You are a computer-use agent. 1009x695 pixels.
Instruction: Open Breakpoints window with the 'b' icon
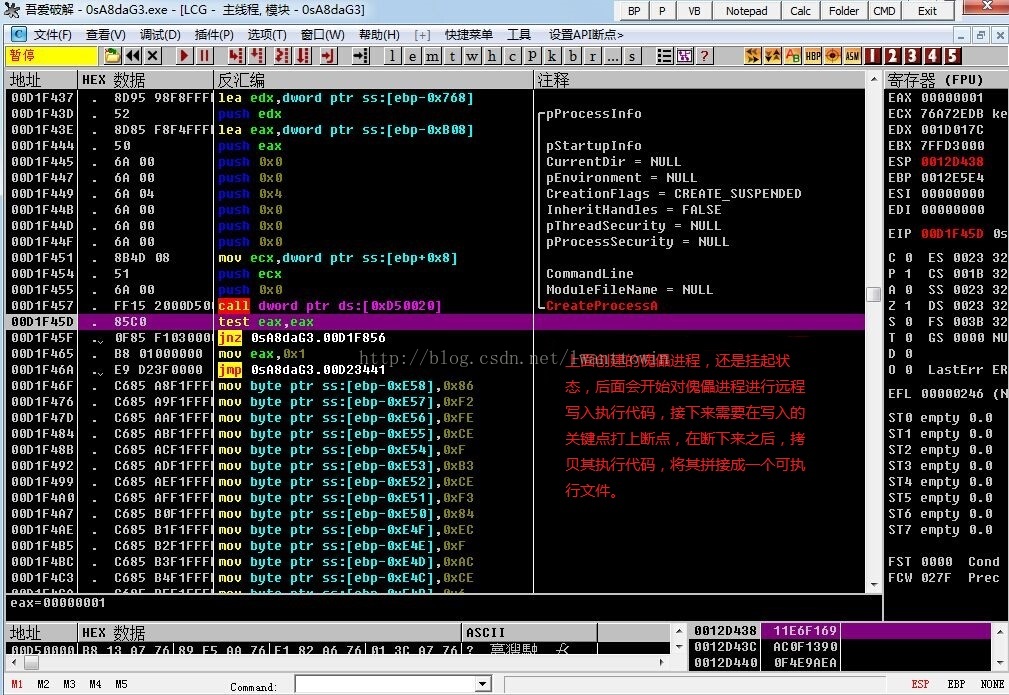(x=573, y=56)
